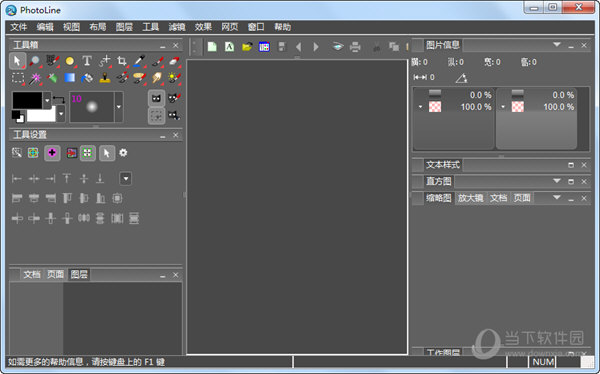Click the printer icon in toolbar
The image size is (600, 374).
click(x=355, y=47)
